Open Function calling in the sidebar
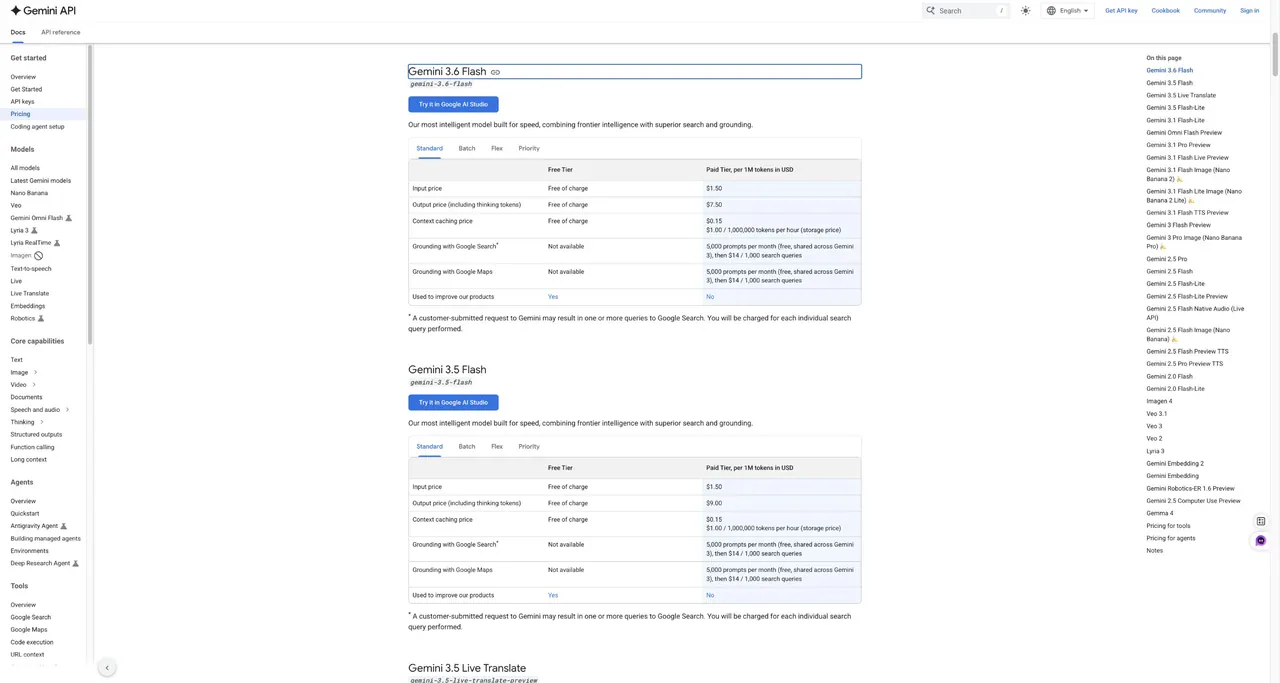The width and height of the screenshot is (1280, 683). [x=33, y=447]
